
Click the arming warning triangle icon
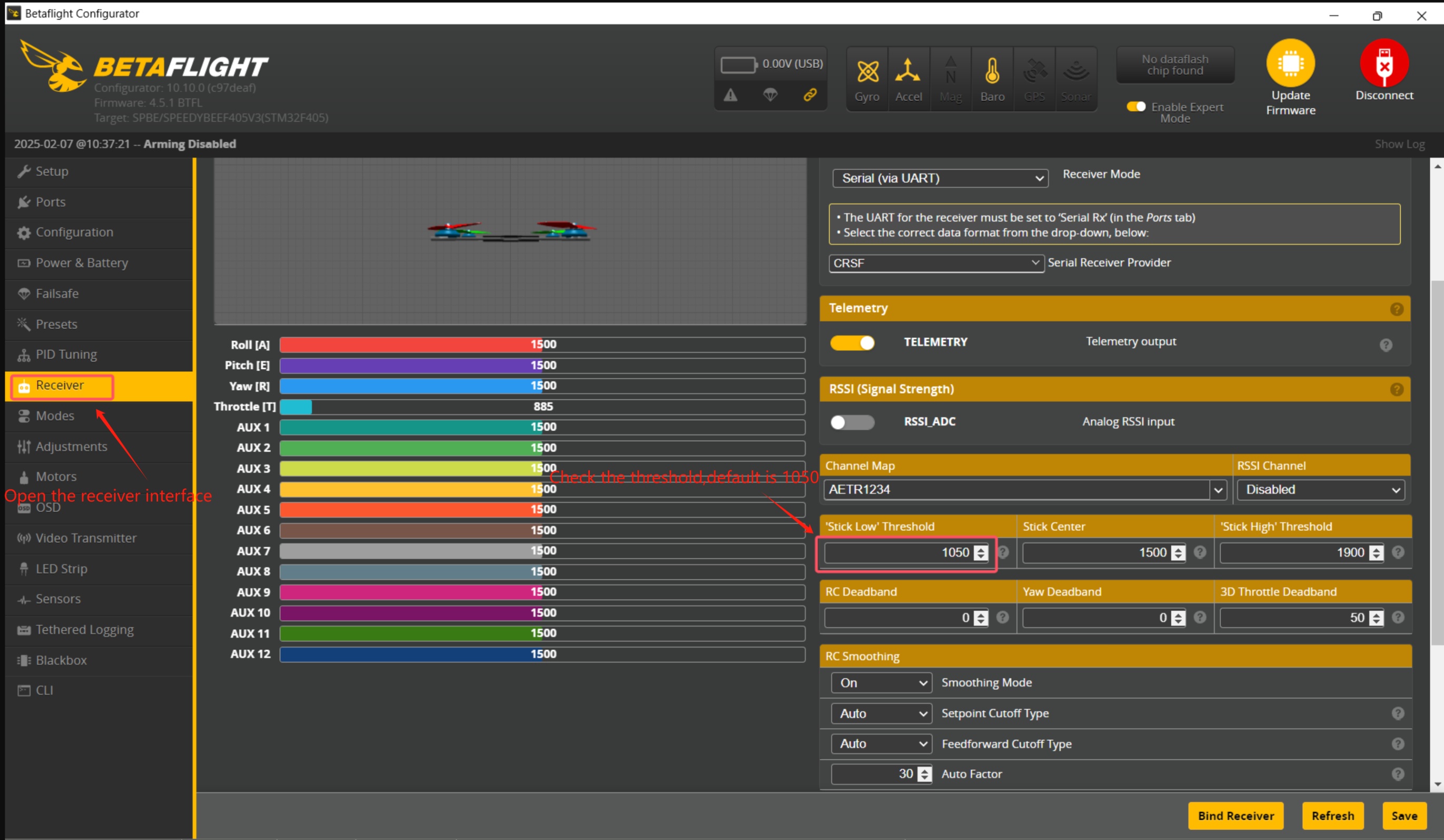[730, 95]
